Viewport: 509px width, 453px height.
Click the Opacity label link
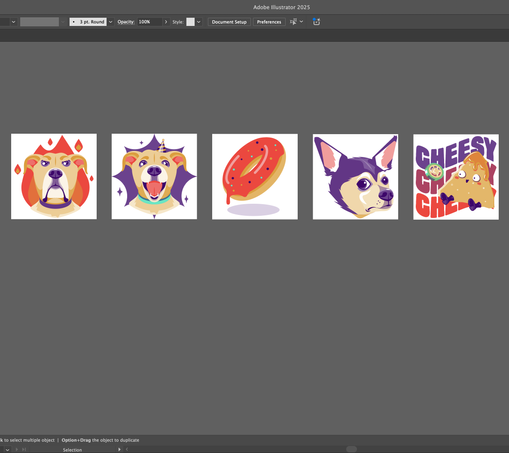[x=125, y=22]
